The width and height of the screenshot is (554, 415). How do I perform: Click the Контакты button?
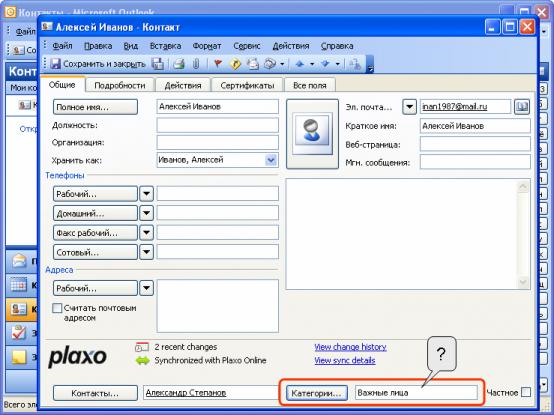click(95, 393)
